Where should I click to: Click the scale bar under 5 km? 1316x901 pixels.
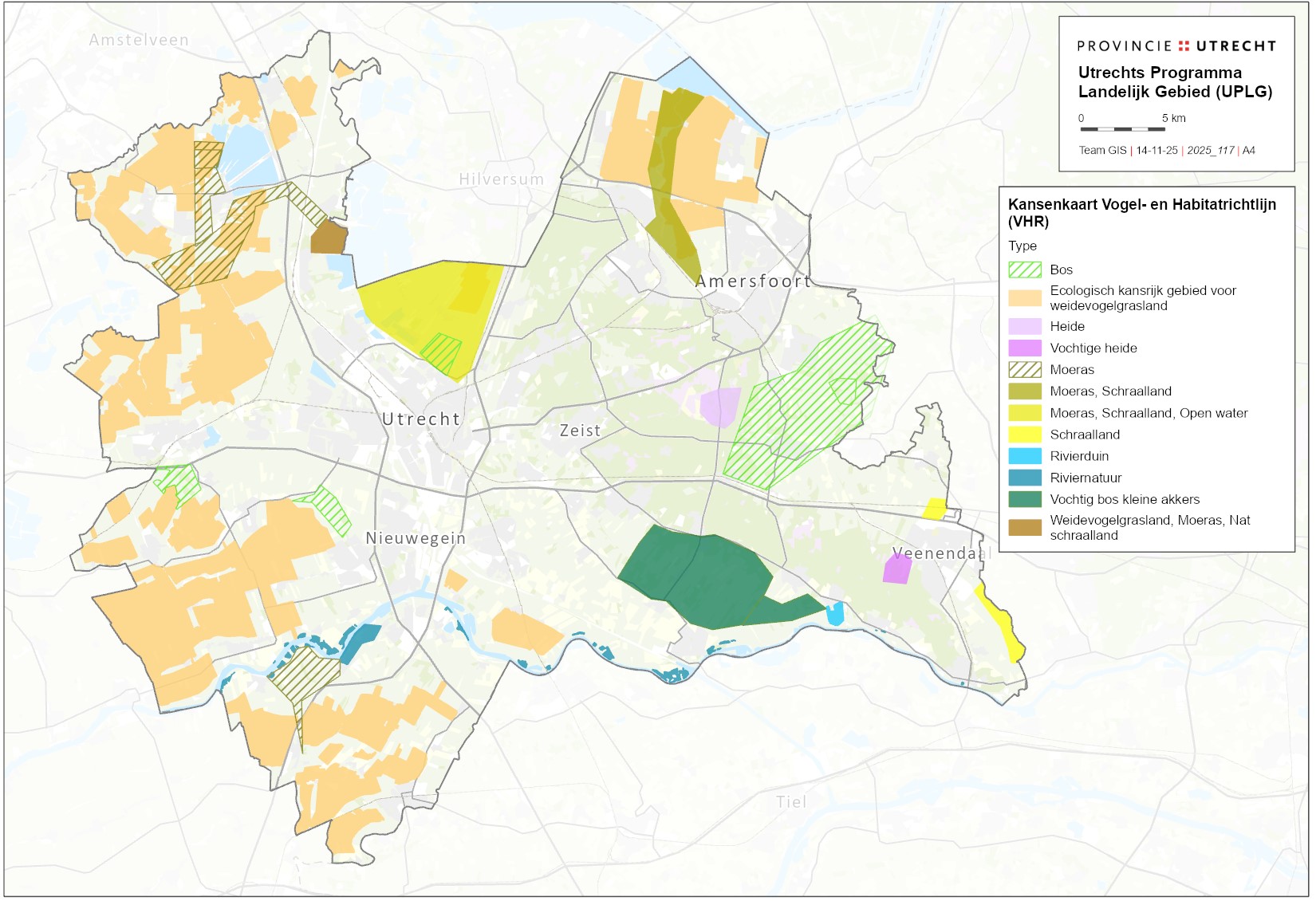point(1123,129)
